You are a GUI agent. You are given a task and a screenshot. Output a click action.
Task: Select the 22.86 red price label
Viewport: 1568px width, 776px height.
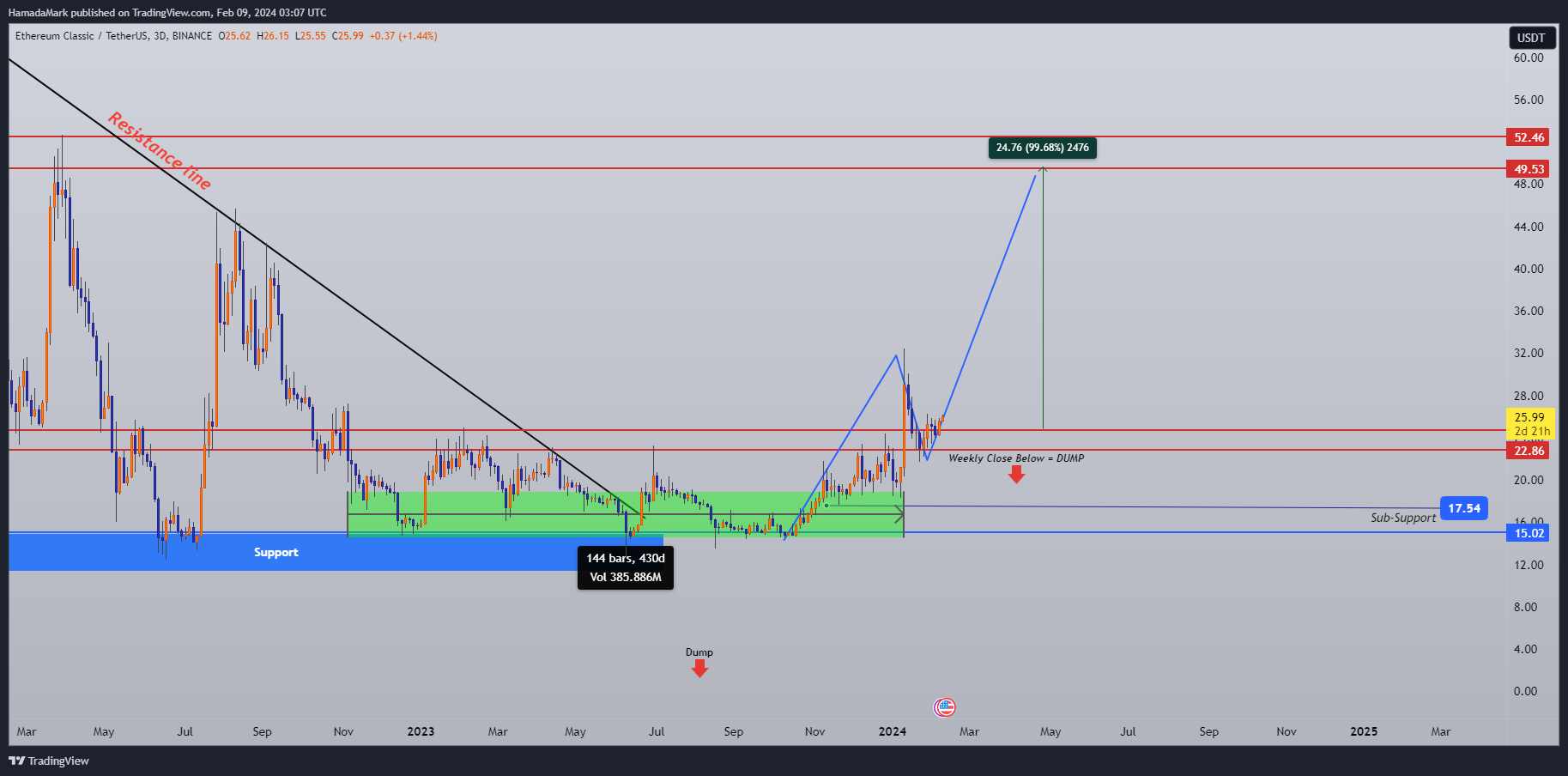point(1529,451)
